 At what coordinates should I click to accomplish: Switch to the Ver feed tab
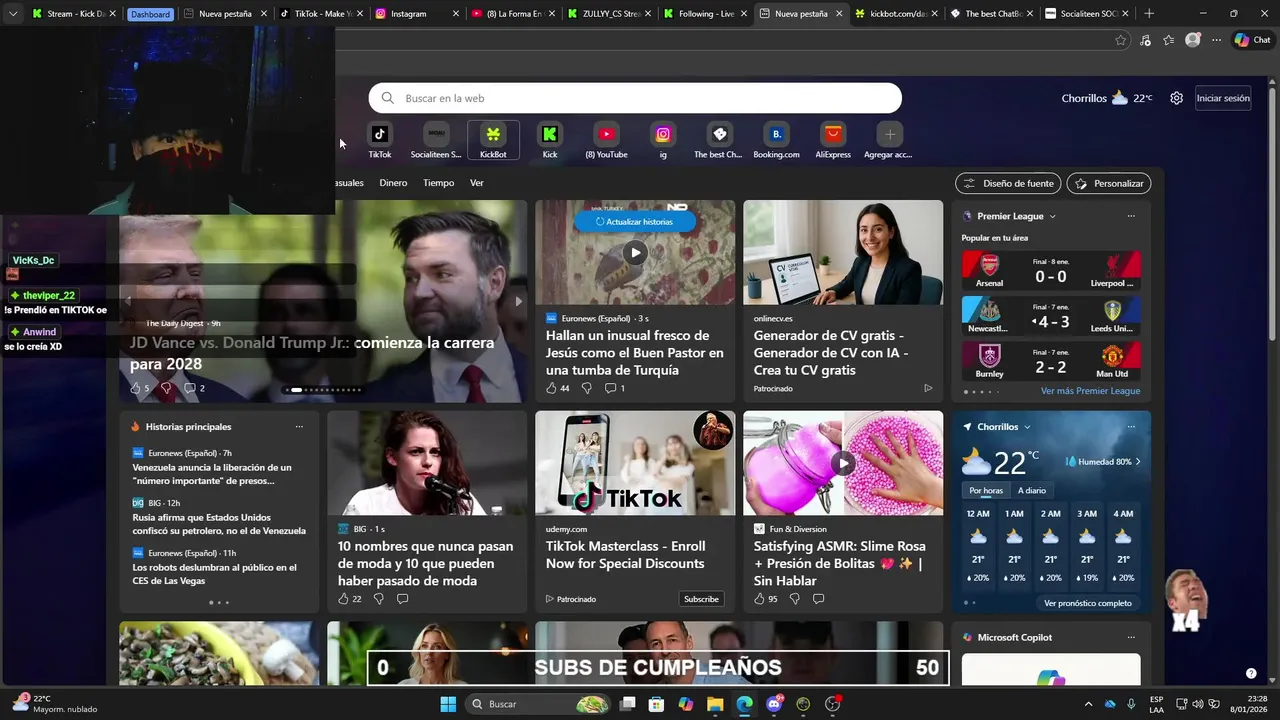[x=477, y=183]
